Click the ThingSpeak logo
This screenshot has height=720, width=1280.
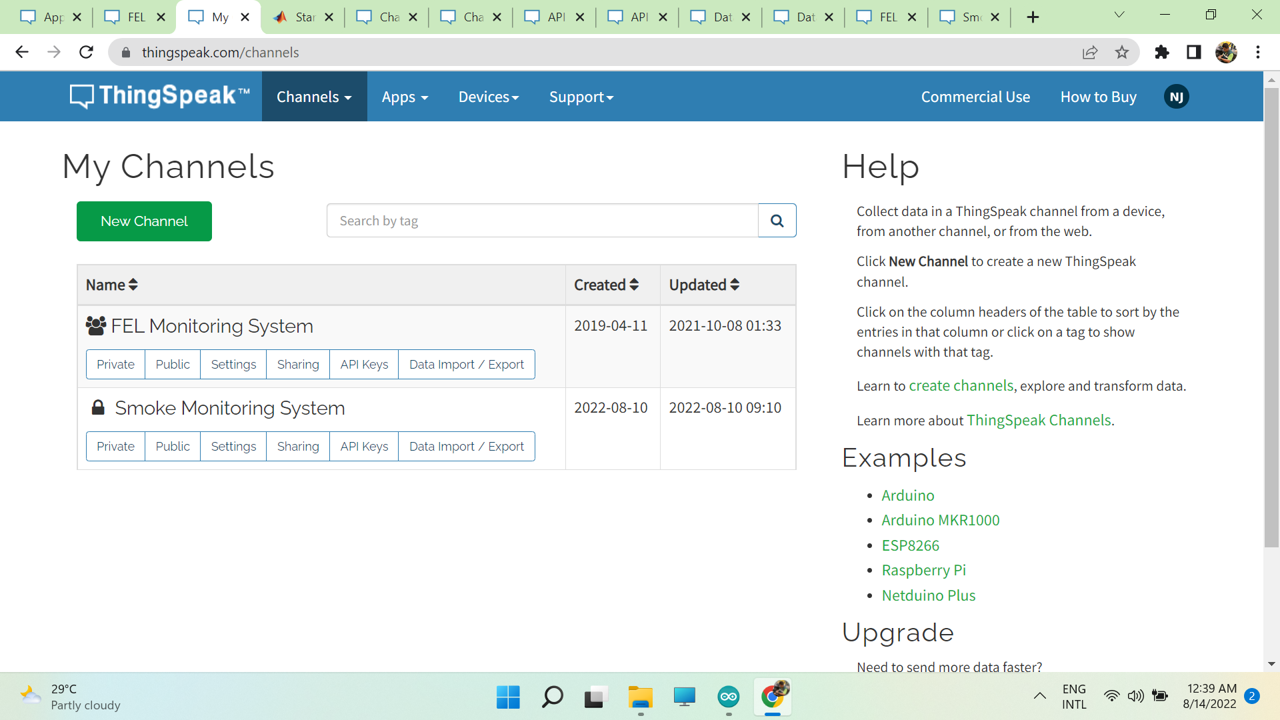click(160, 96)
